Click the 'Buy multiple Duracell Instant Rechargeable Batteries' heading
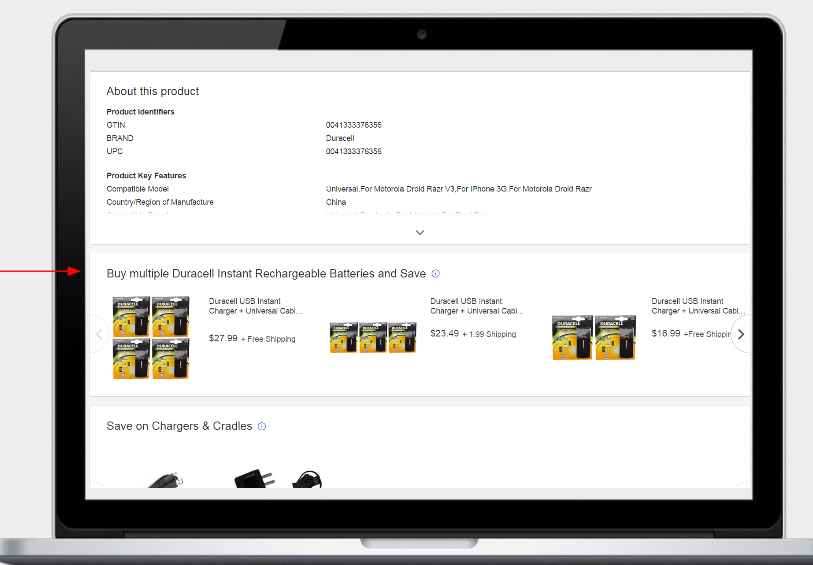The height and width of the screenshot is (565, 813). coord(266,274)
